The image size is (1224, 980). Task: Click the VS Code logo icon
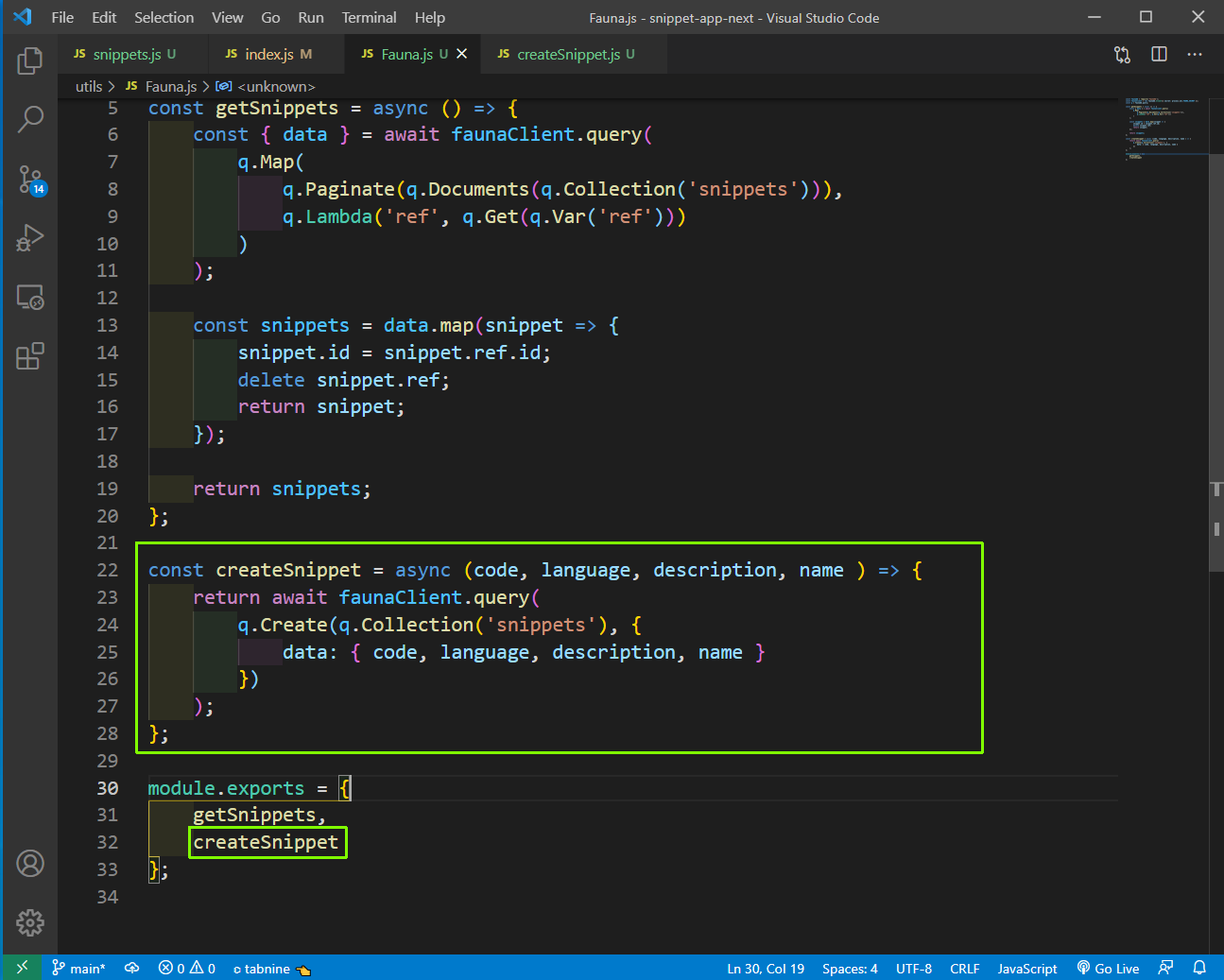coord(23,17)
